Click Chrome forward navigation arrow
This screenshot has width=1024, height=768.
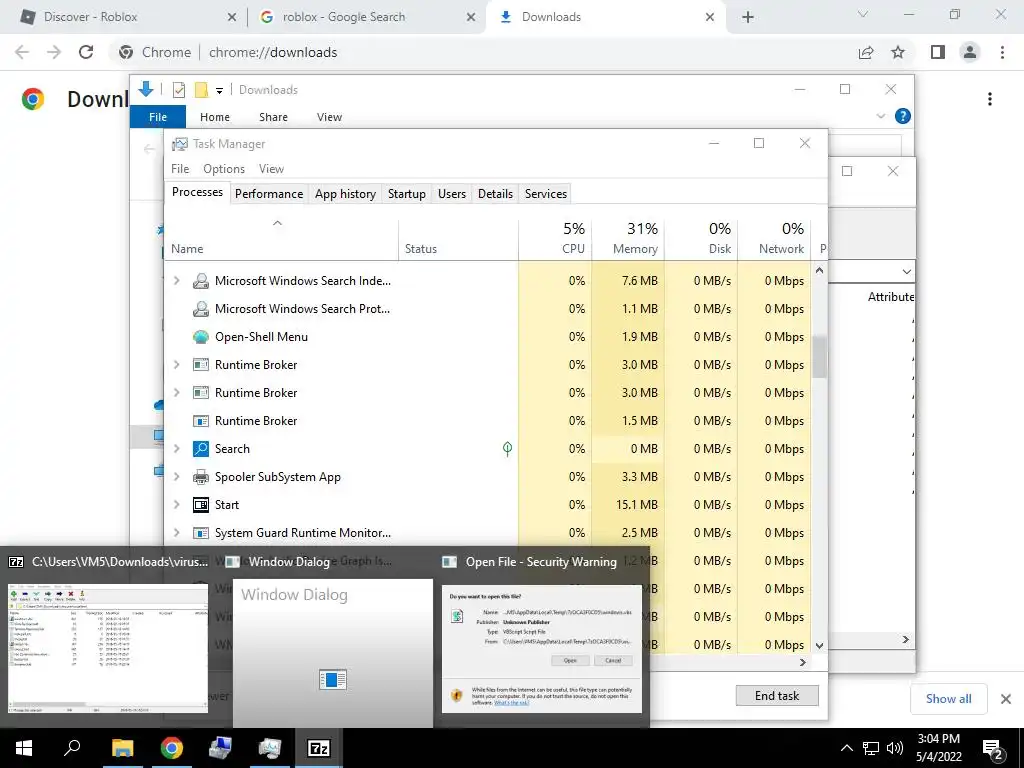tap(54, 52)
